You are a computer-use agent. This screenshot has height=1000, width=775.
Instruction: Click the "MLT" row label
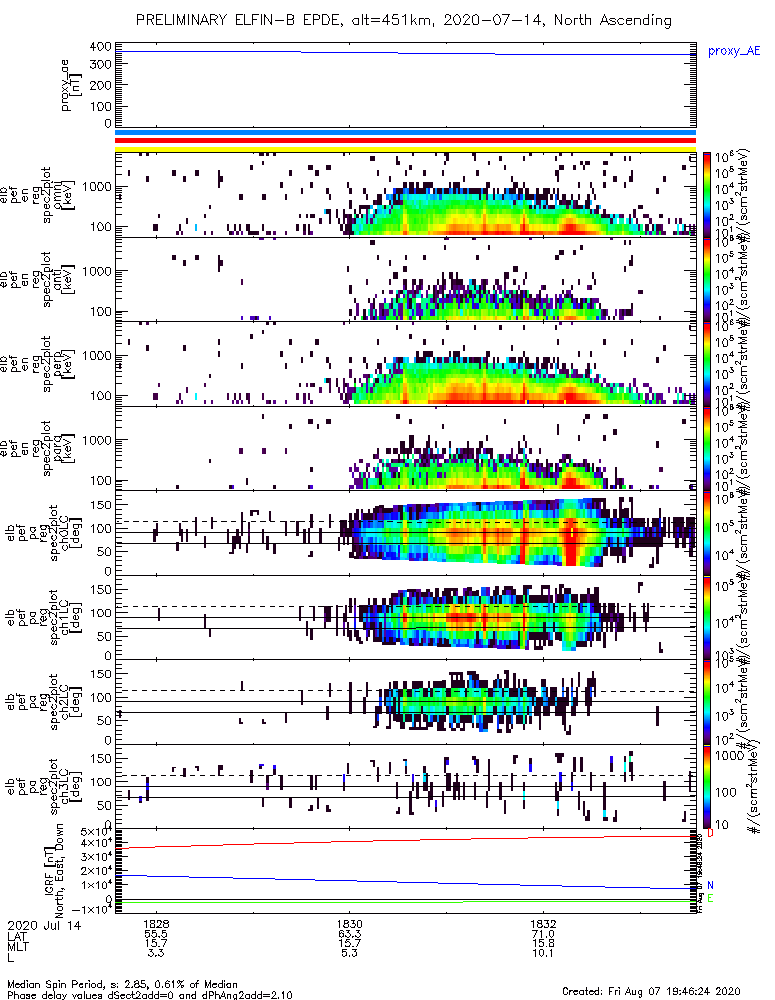pyautogui.click(x=18, y=946)
